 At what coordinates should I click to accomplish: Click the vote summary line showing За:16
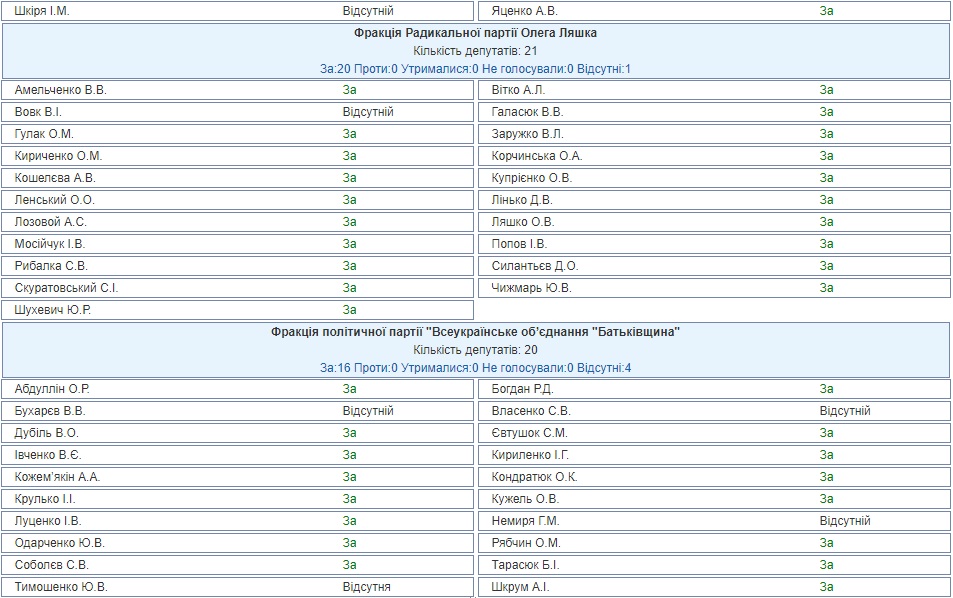[475, 368]
